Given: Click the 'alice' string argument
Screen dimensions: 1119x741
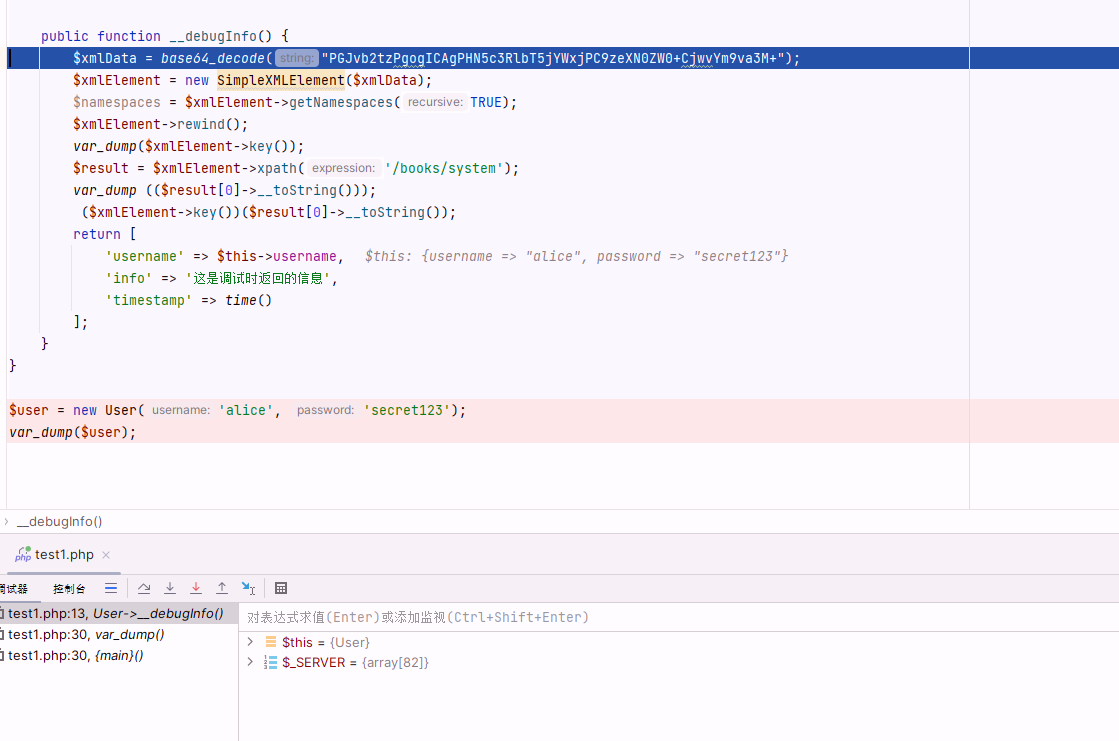Looking at the screenshot, I should 245,410.
